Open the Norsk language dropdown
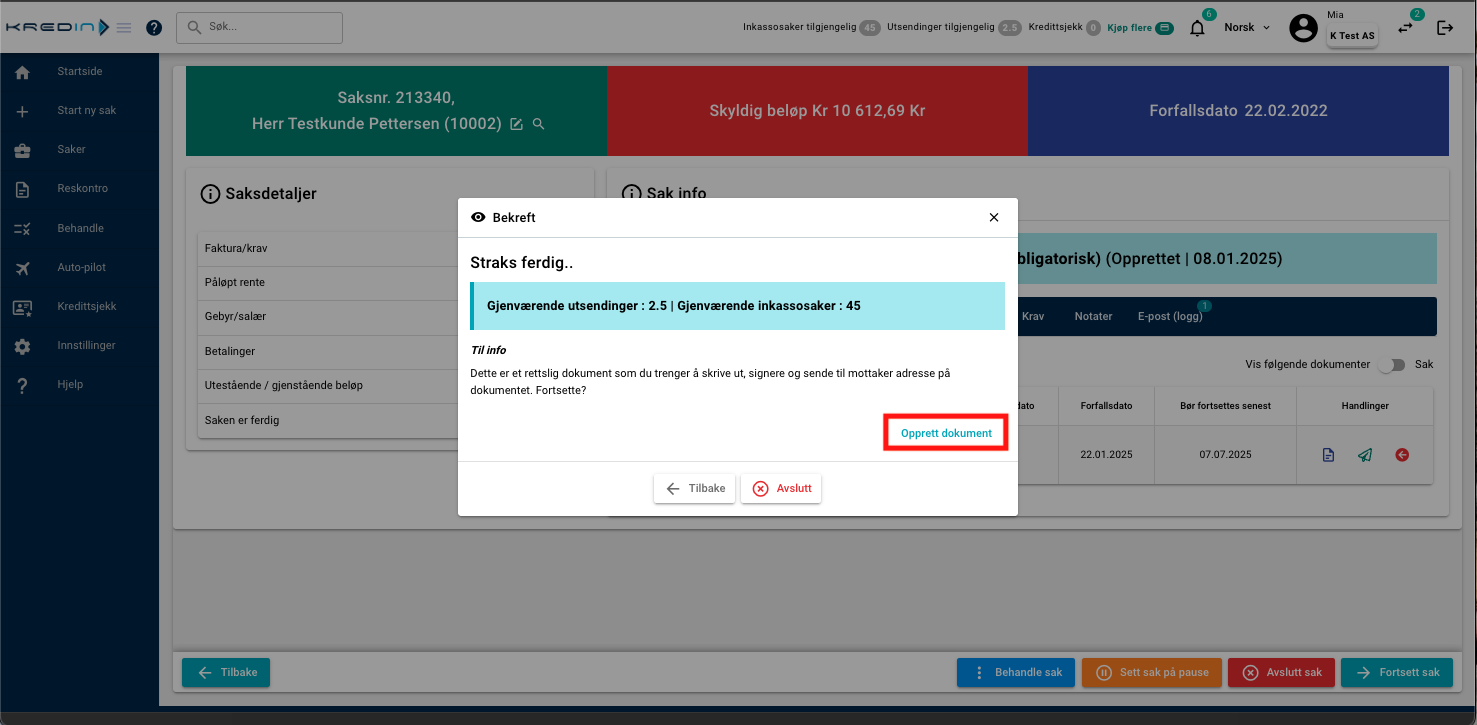1477x725 pixels. click(x=1246, y=27)
